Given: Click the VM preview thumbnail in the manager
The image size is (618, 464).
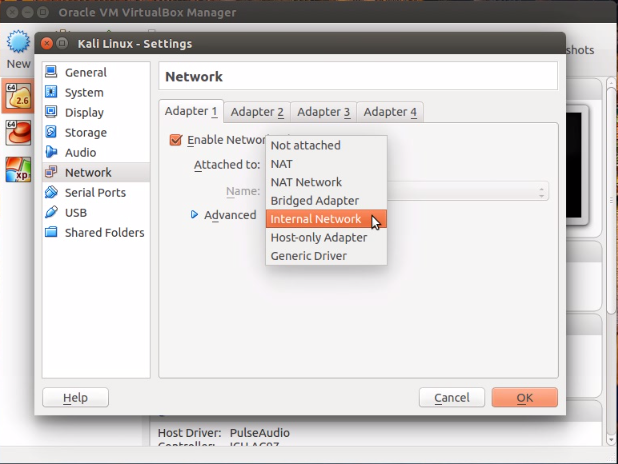Looking at the screenshot, I should [576, 165].
